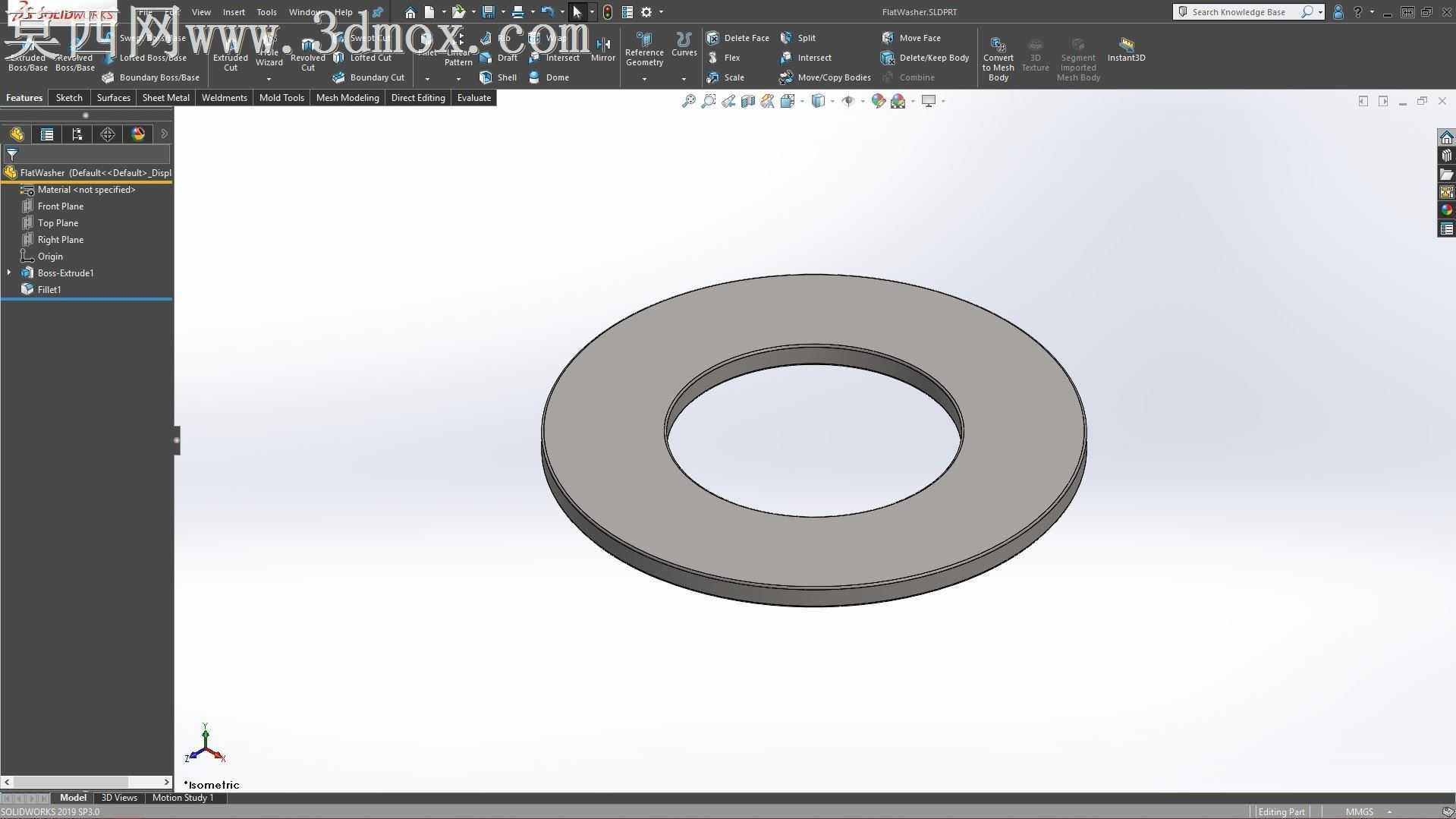Viewport: 1456px width, 819px height.
Task: Expand the Reference Geometry dropdown
Action: tap(644, 79)
